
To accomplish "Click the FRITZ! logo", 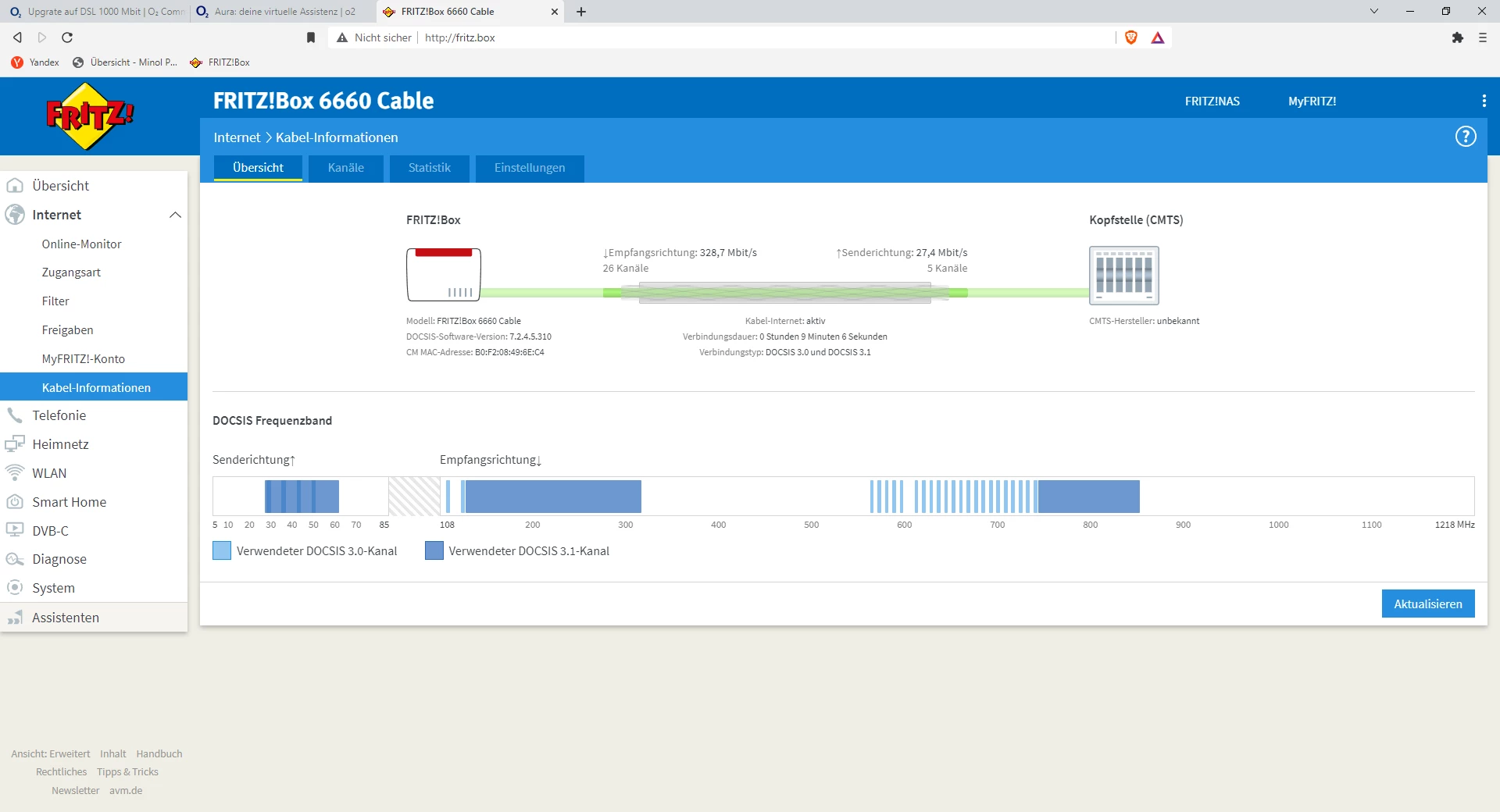I will pyautogui.click(x=90, y=116).
